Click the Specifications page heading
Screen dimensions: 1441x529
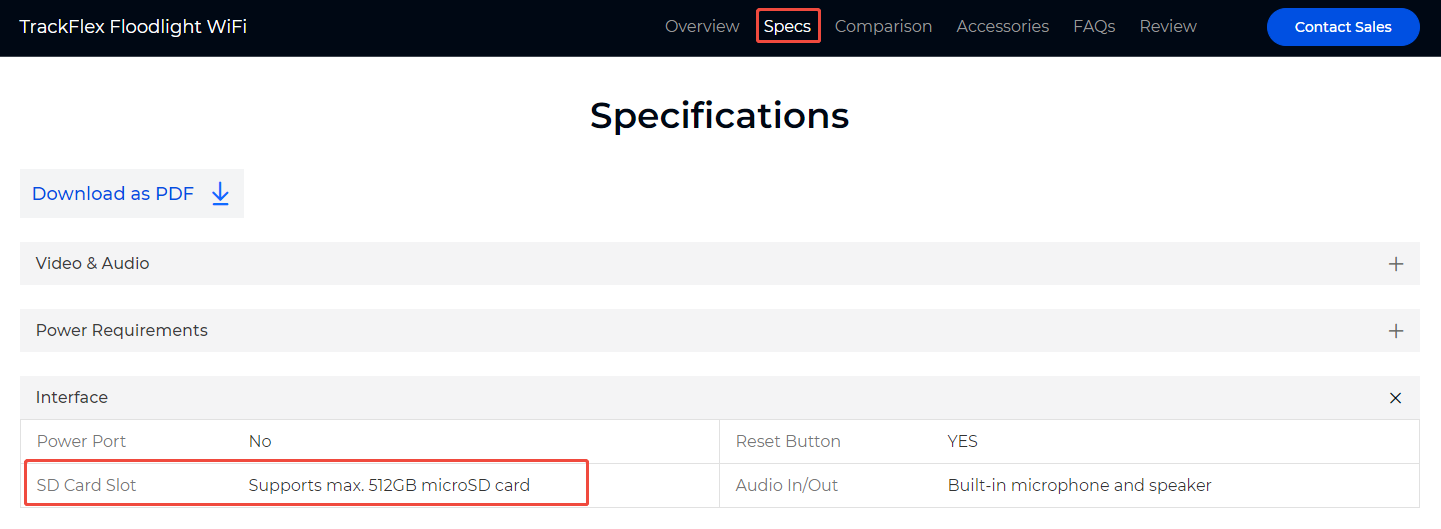[720, 116]
